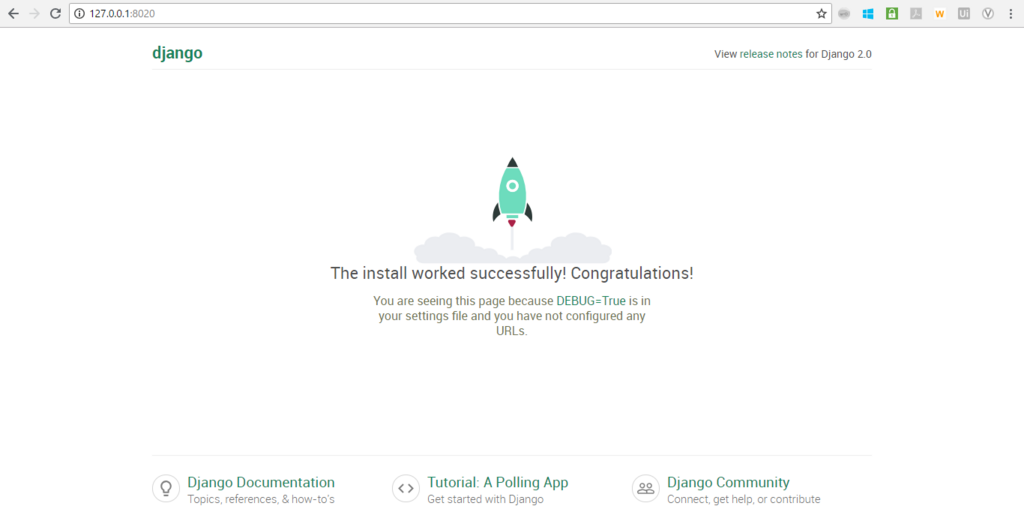Screen dimensions: 1024x524
Task: Click the lightbulb Documentation icon
Action: click(x=166, y=489)
